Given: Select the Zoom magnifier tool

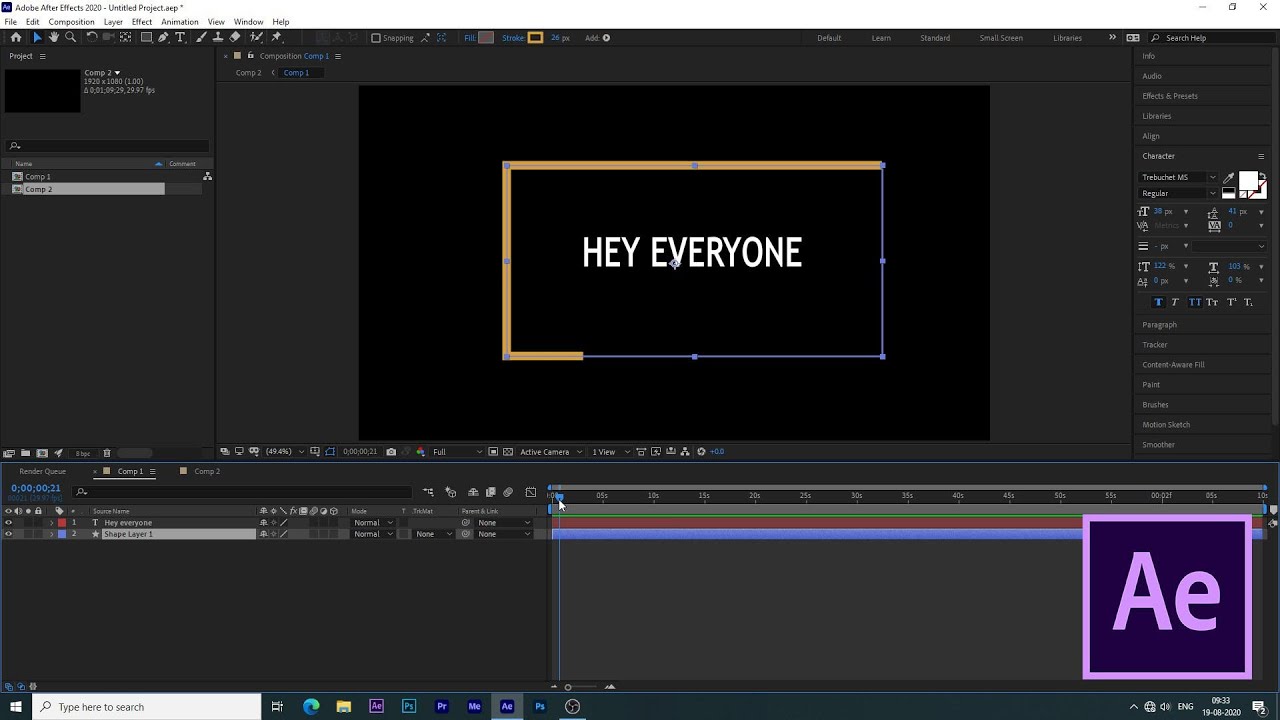Looking at the screenshot, I should tap(70, 38).
